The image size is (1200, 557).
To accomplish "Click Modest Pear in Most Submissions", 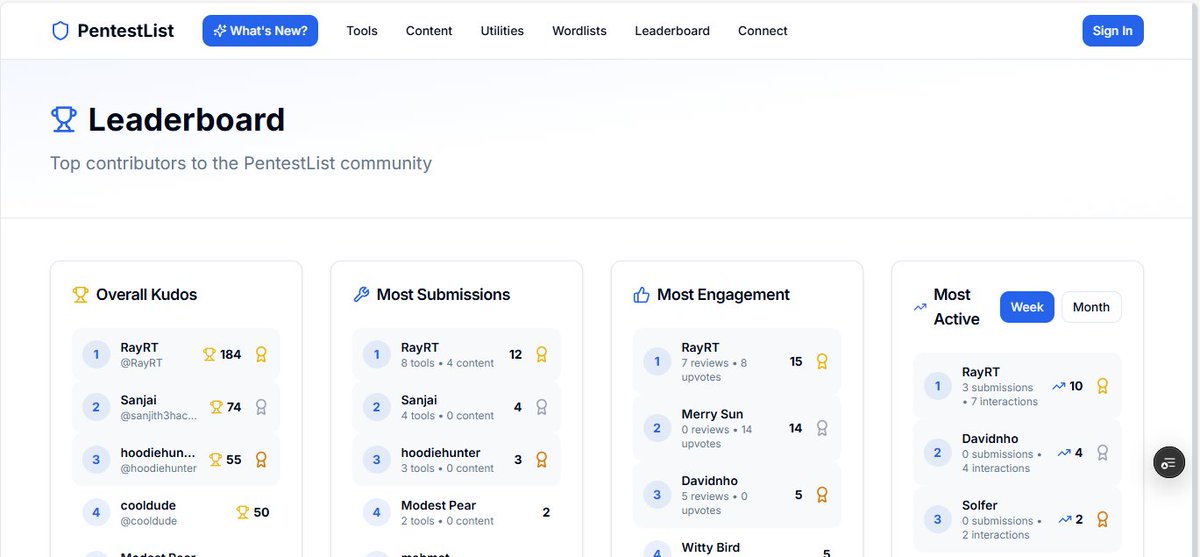I will [x=438, y=505].
